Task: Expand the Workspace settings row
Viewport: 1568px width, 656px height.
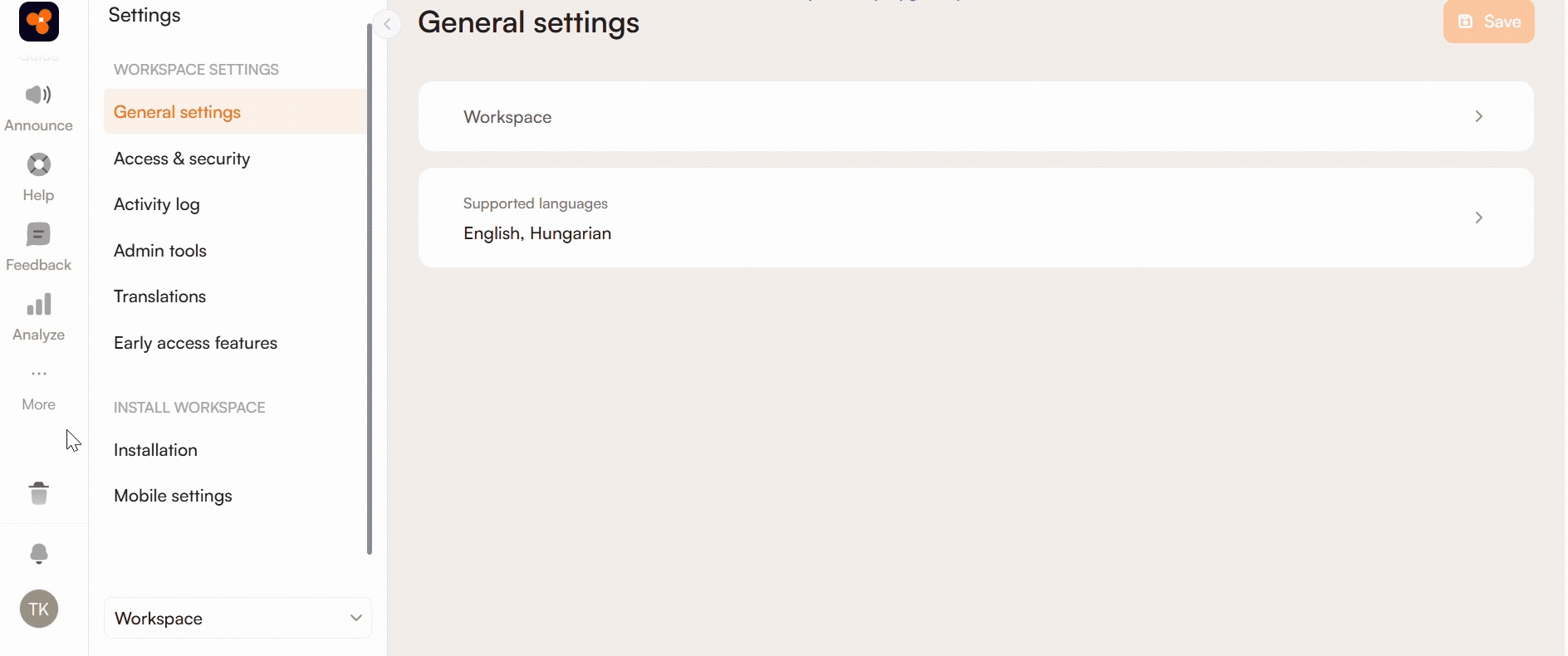Action: [975, 116]
